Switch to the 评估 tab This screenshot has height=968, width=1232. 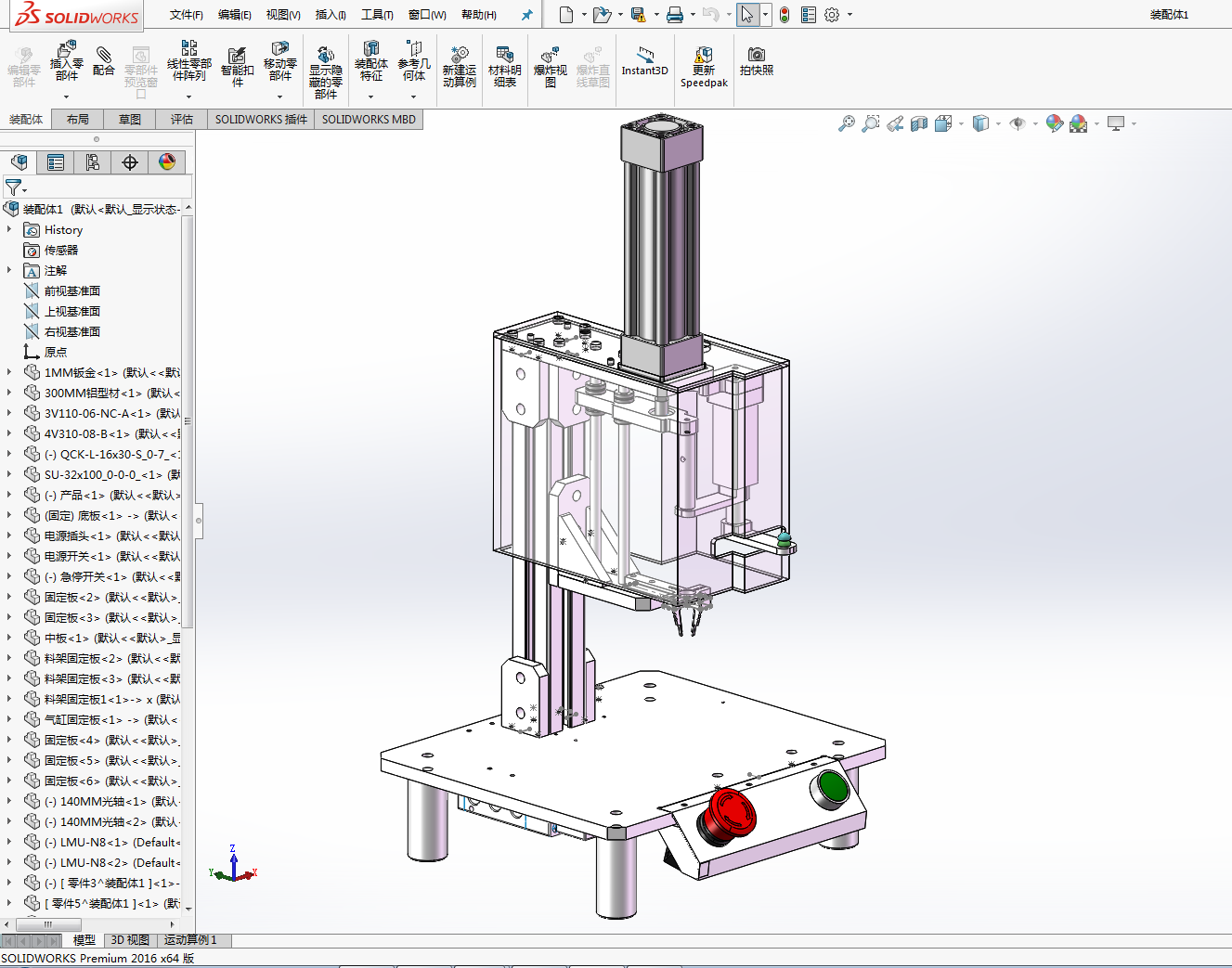181,120
